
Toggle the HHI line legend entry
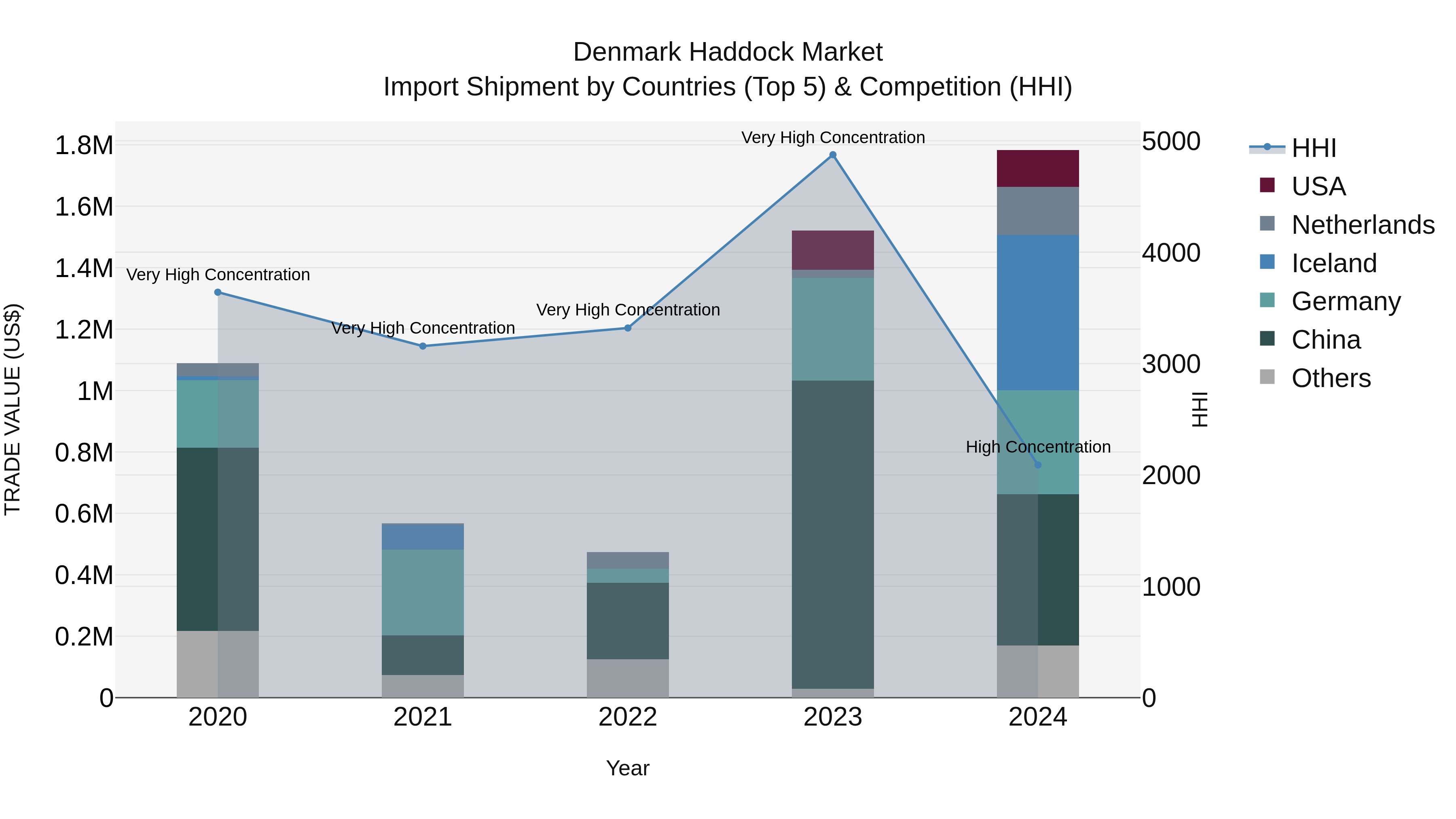(x=1293, y=148)
